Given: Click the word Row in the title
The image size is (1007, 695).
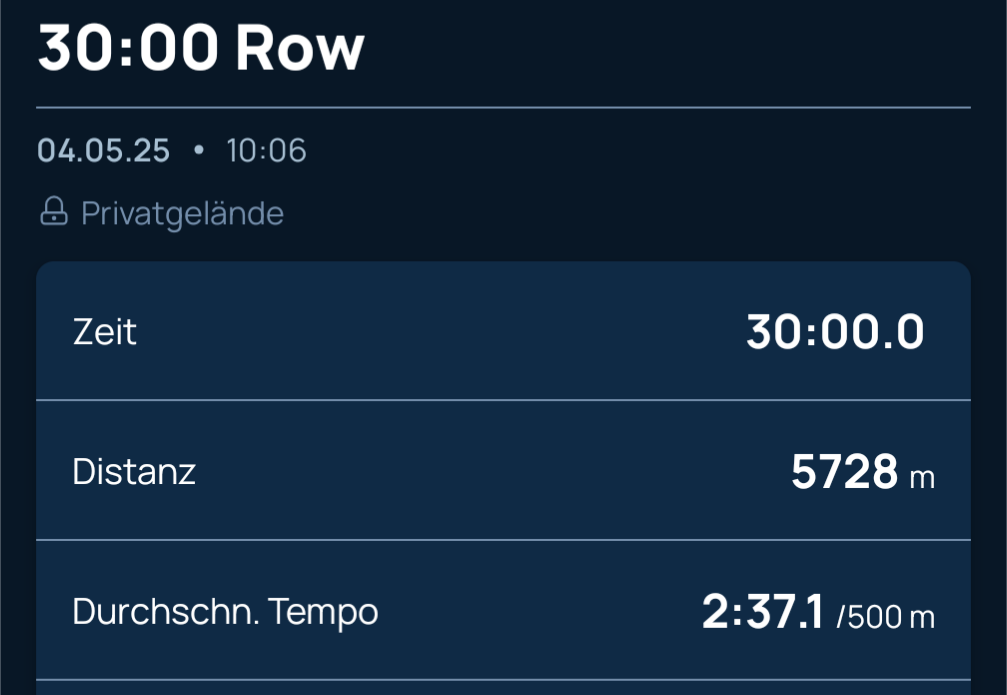Looking at the screenshot, I should tap(300, 48).
